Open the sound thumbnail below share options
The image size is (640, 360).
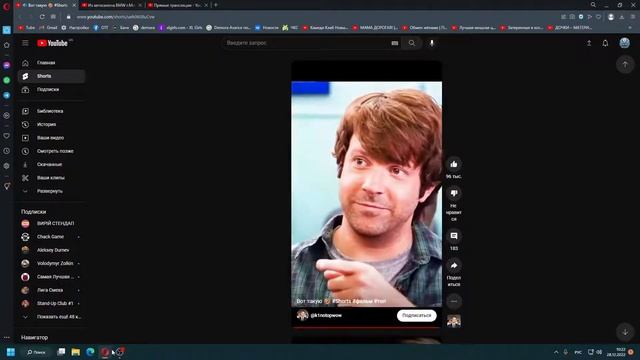point(453,321)
